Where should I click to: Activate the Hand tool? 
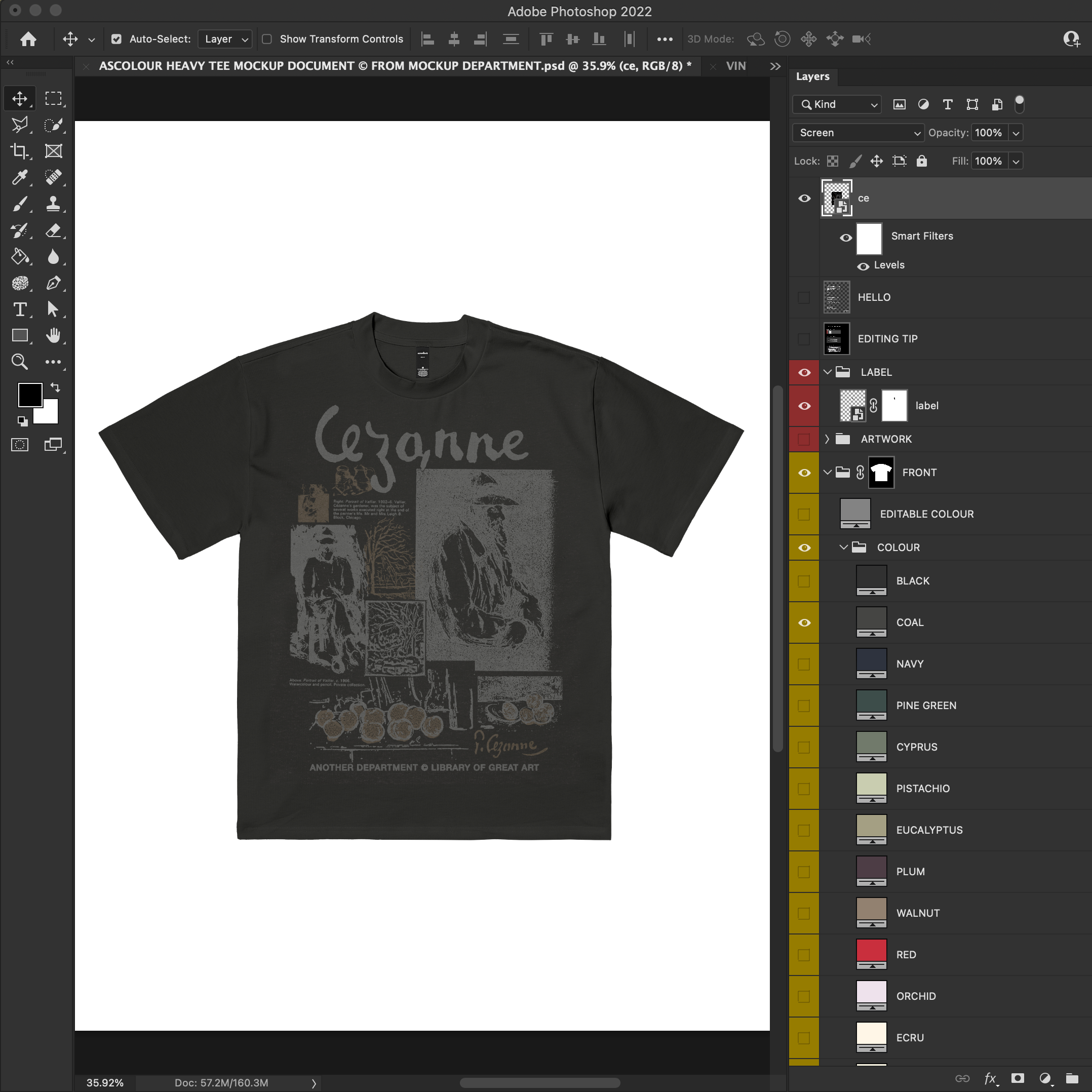53,336
